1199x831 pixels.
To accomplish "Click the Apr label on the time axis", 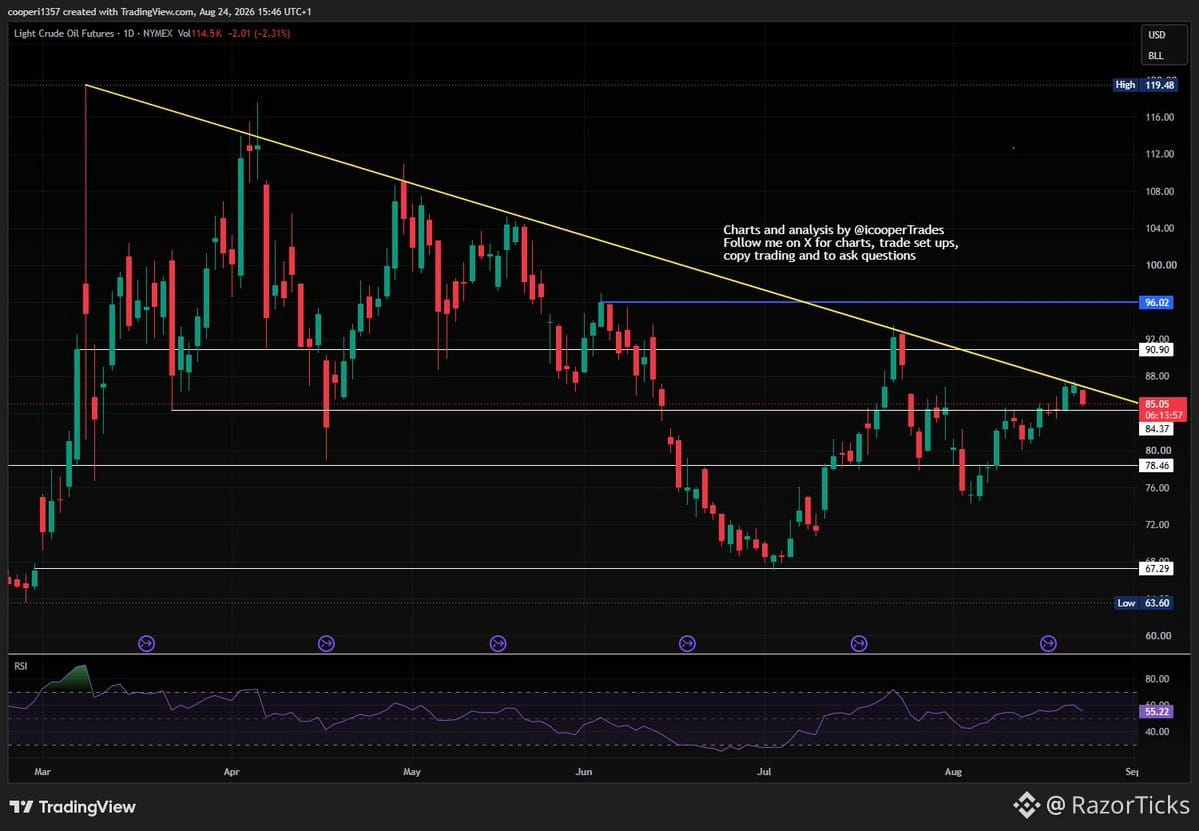I will click(232, 772).
